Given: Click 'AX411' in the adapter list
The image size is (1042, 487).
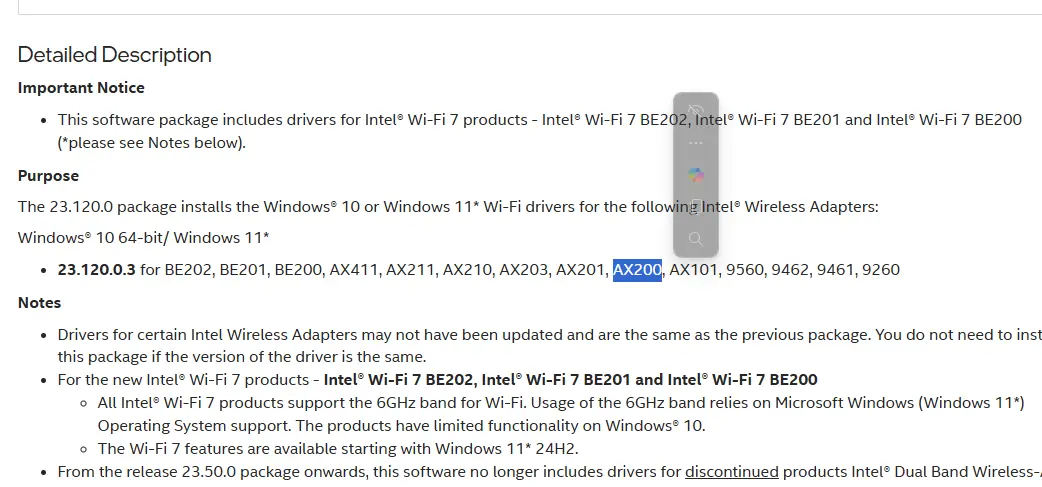Looking at the screenshot, I should (353, 270).
